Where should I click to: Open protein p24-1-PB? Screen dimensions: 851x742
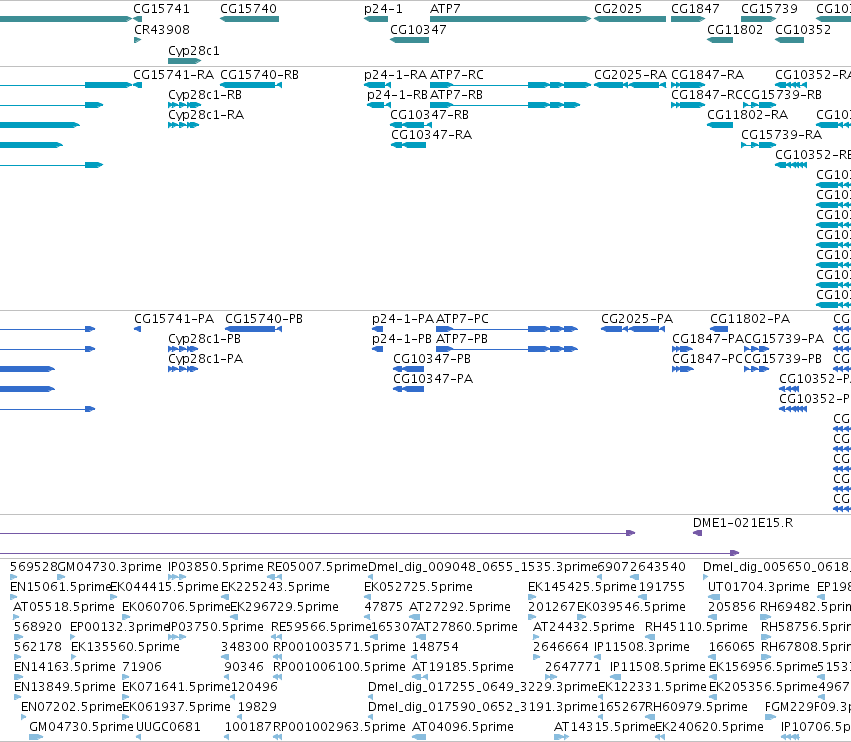pos(402,339)
